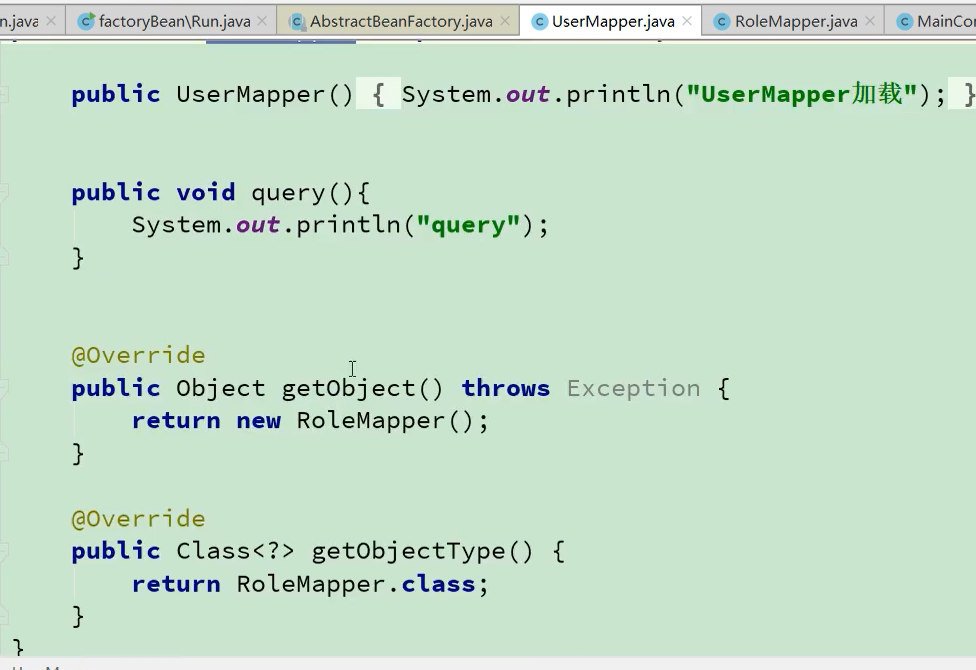This screenshot has width=976, height=670.
Task: Click the class icon on RoleMapper.java tab
Action: pos(721,22)
